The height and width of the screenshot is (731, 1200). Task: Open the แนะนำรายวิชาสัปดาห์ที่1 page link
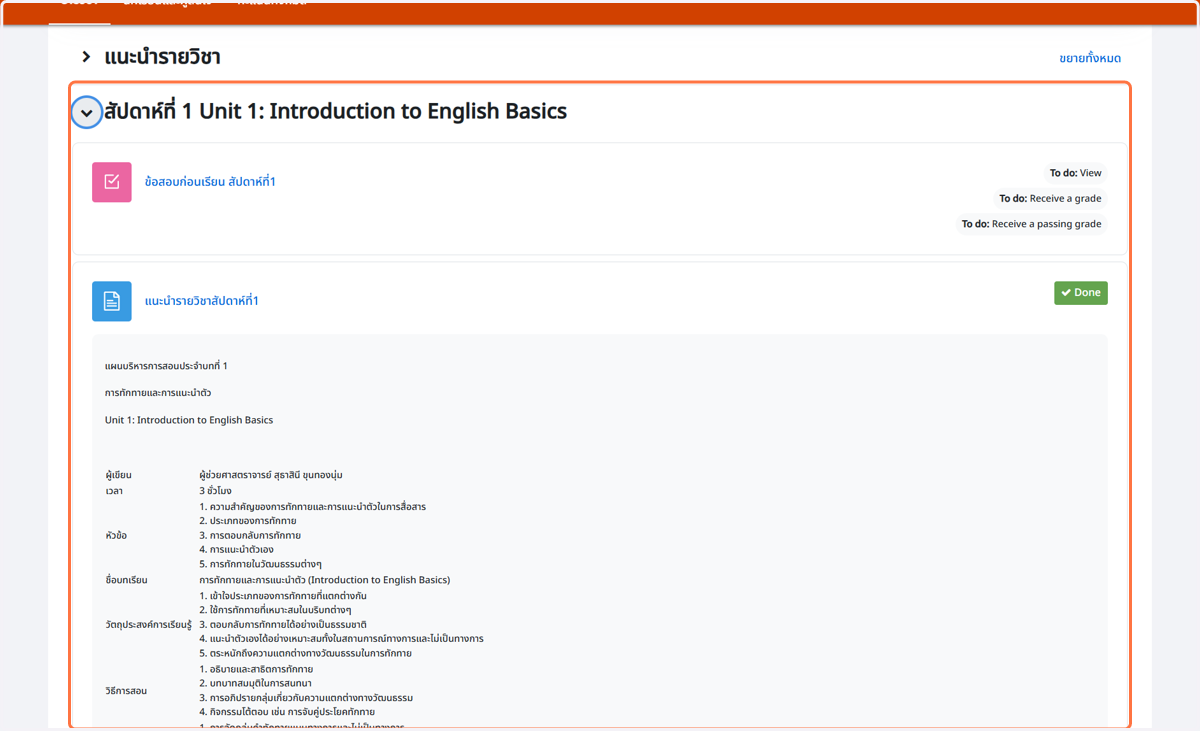coord(202,301)
